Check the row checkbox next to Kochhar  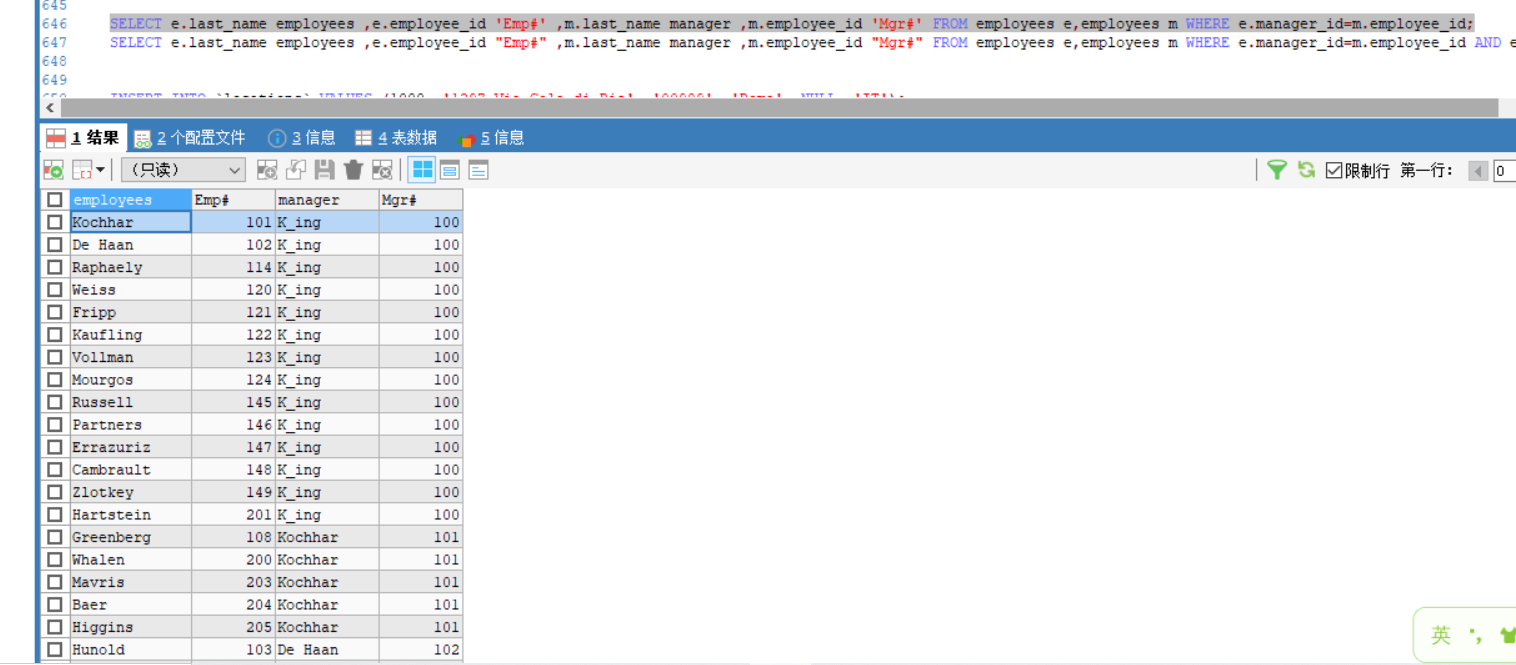(x=54, y=222)
